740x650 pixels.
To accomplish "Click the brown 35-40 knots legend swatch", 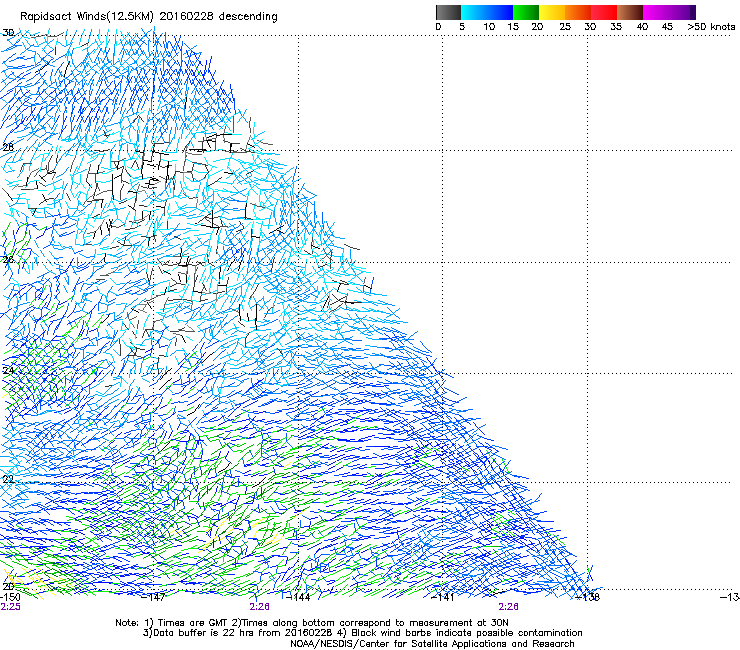I will point(630,12).
